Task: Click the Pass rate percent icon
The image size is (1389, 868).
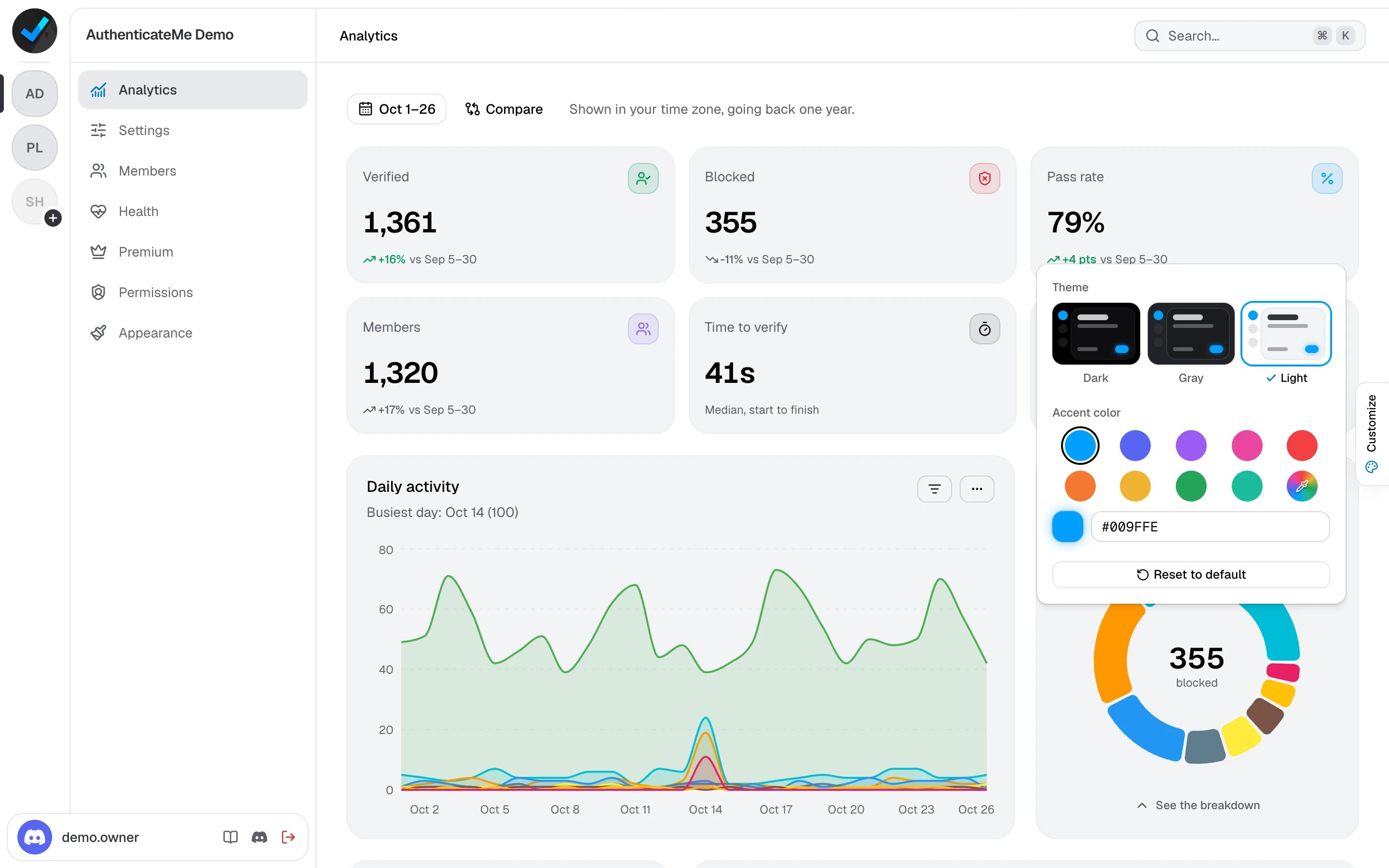Action: tap(1326, 178)
